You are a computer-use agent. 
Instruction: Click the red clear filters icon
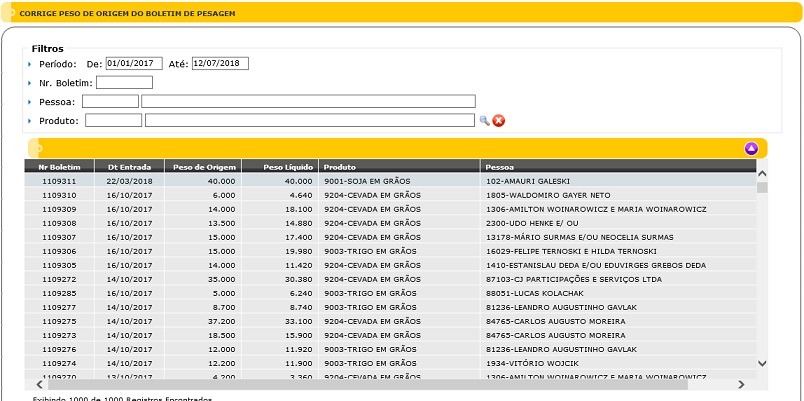pyautogui.click(x=499, y=121)
